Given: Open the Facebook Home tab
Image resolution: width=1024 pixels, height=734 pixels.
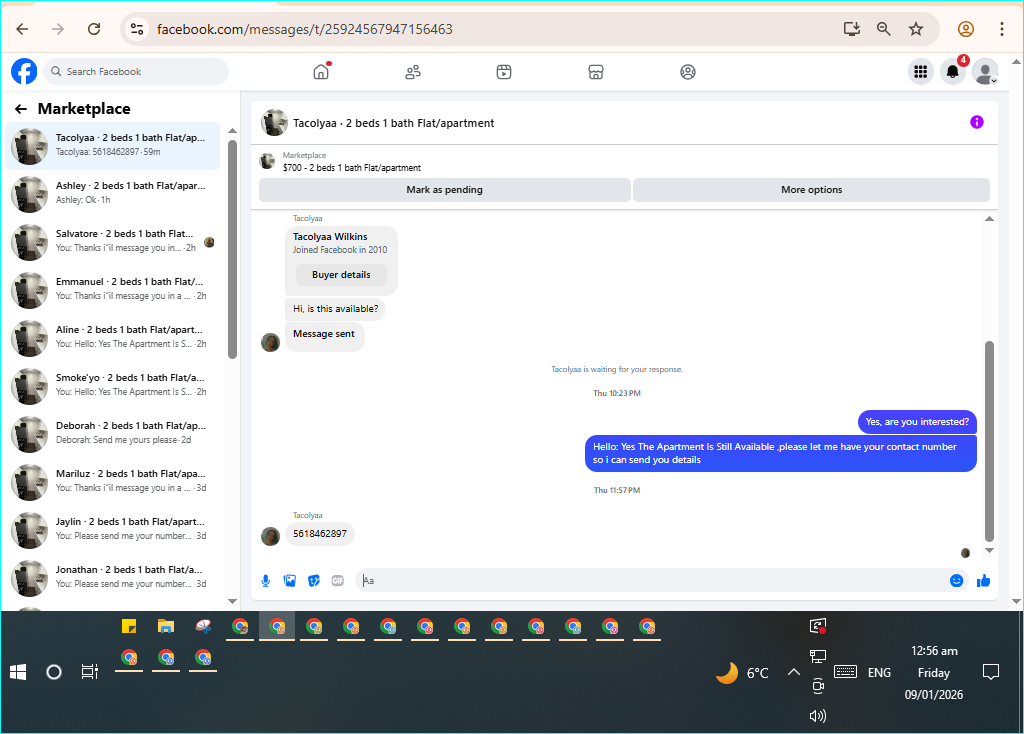Looking at the screenshot, I should (x=321, y=72).
